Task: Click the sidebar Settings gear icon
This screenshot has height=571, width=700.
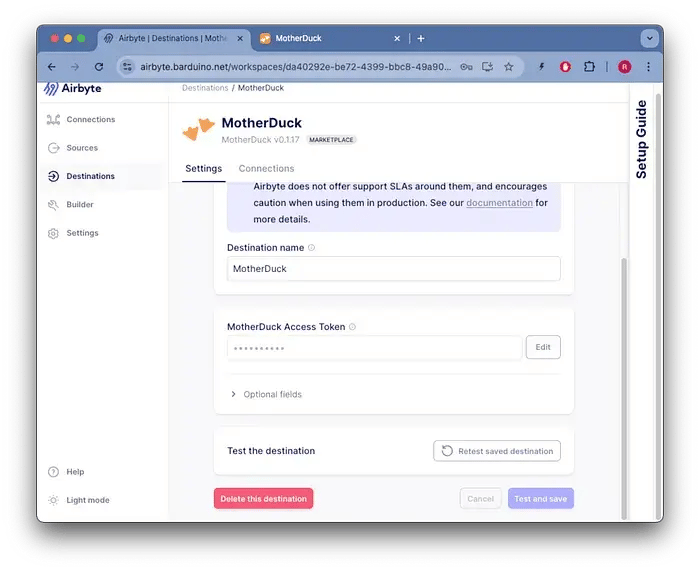Action: click(x=53, y=233)
